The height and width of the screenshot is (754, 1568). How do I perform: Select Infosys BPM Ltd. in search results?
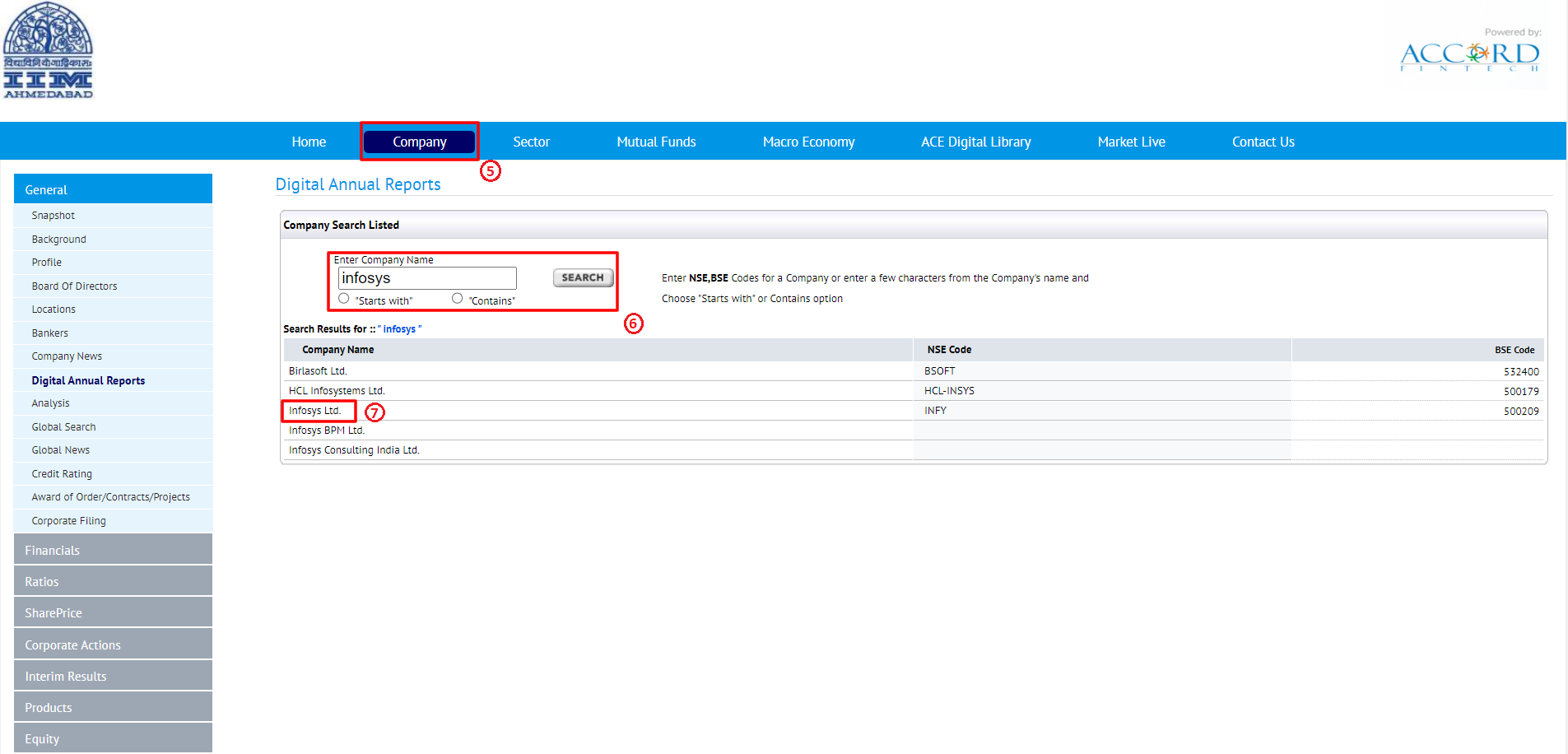[x=327, y=431]
